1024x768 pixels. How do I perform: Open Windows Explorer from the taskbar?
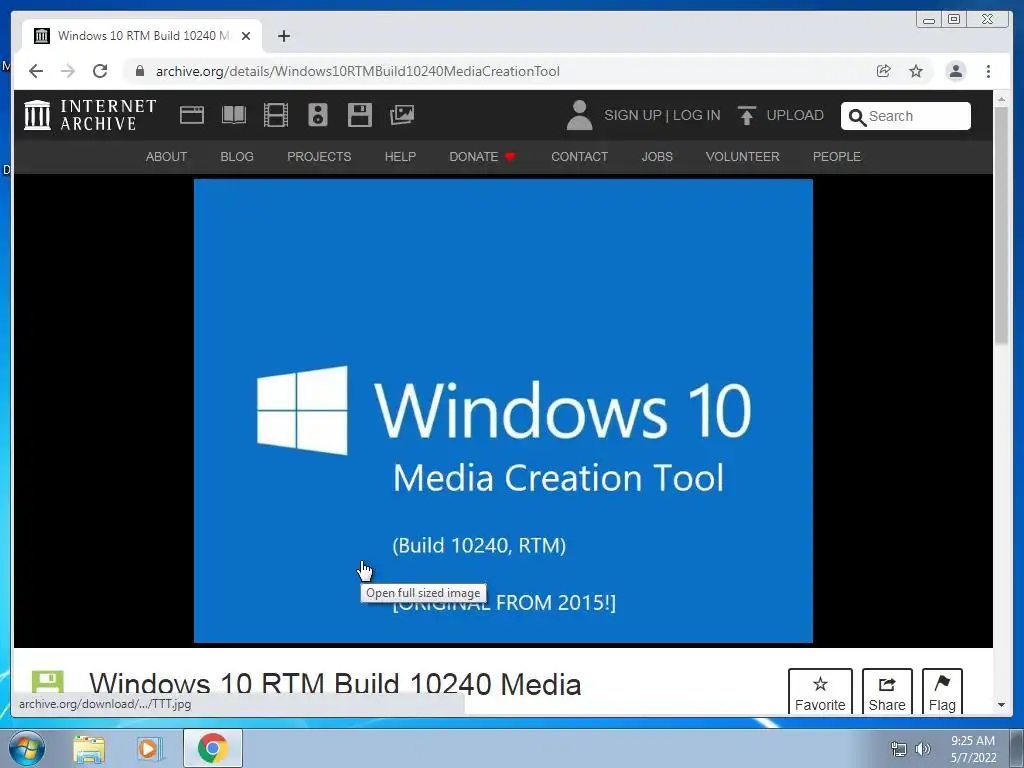click(x=89, y=749)
